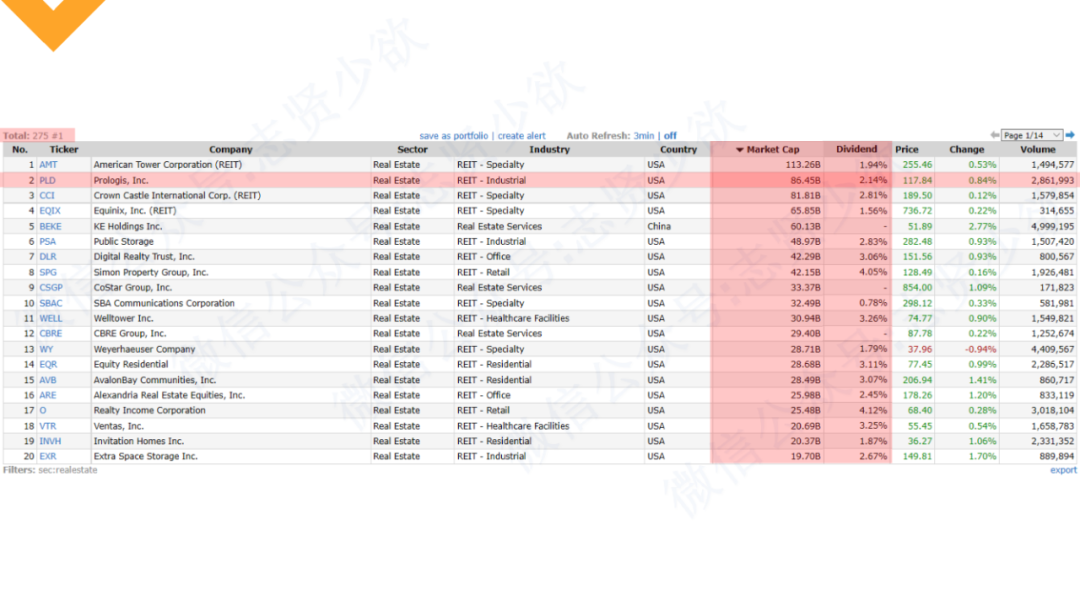
Task: Open the EXR ticker link
Action: [x=48, y=457]
